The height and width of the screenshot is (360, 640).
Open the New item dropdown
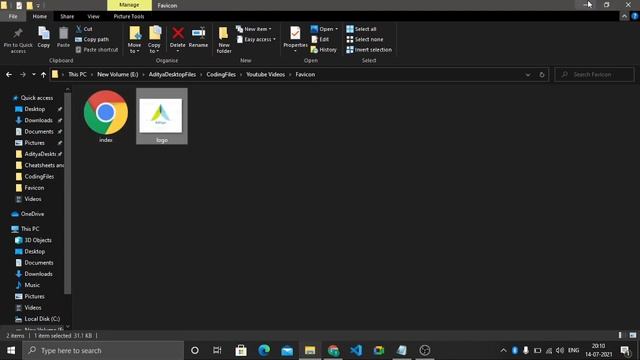point(254,29)
